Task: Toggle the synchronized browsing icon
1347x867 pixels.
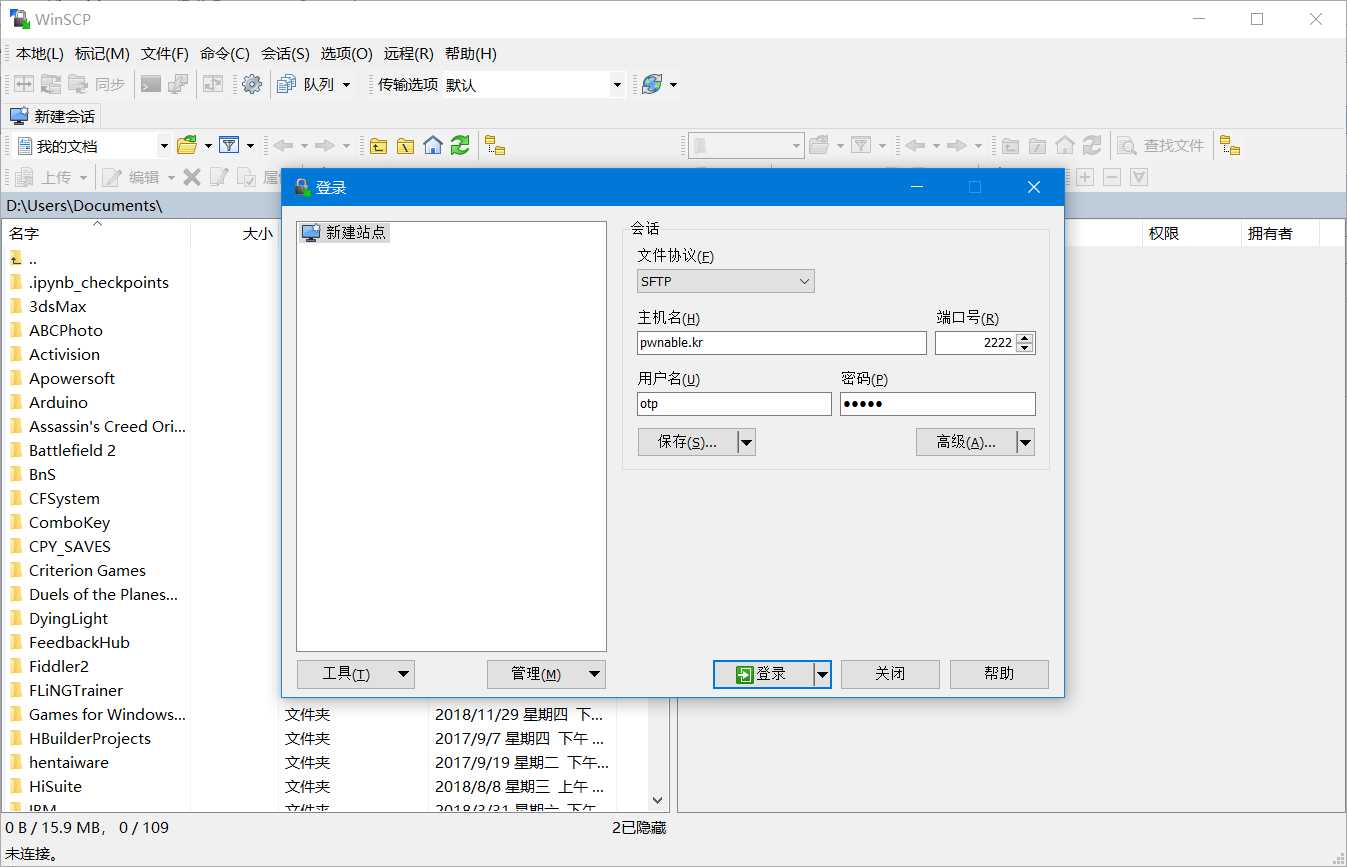Action: [x=213, y=85]
